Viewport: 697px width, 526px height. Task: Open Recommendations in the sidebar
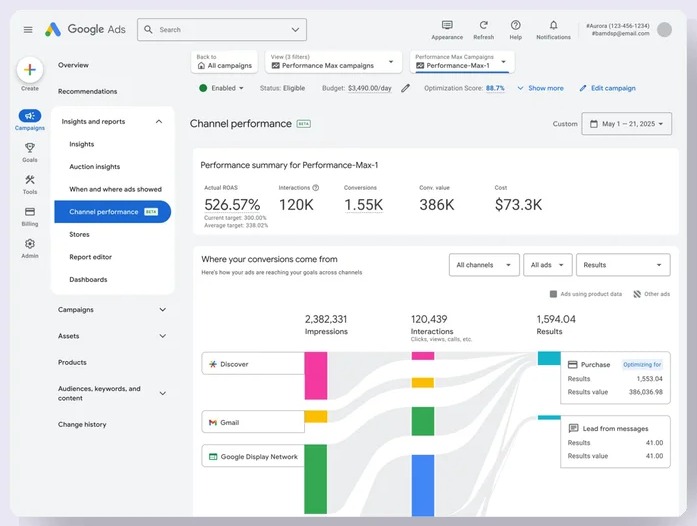(88, 91)
